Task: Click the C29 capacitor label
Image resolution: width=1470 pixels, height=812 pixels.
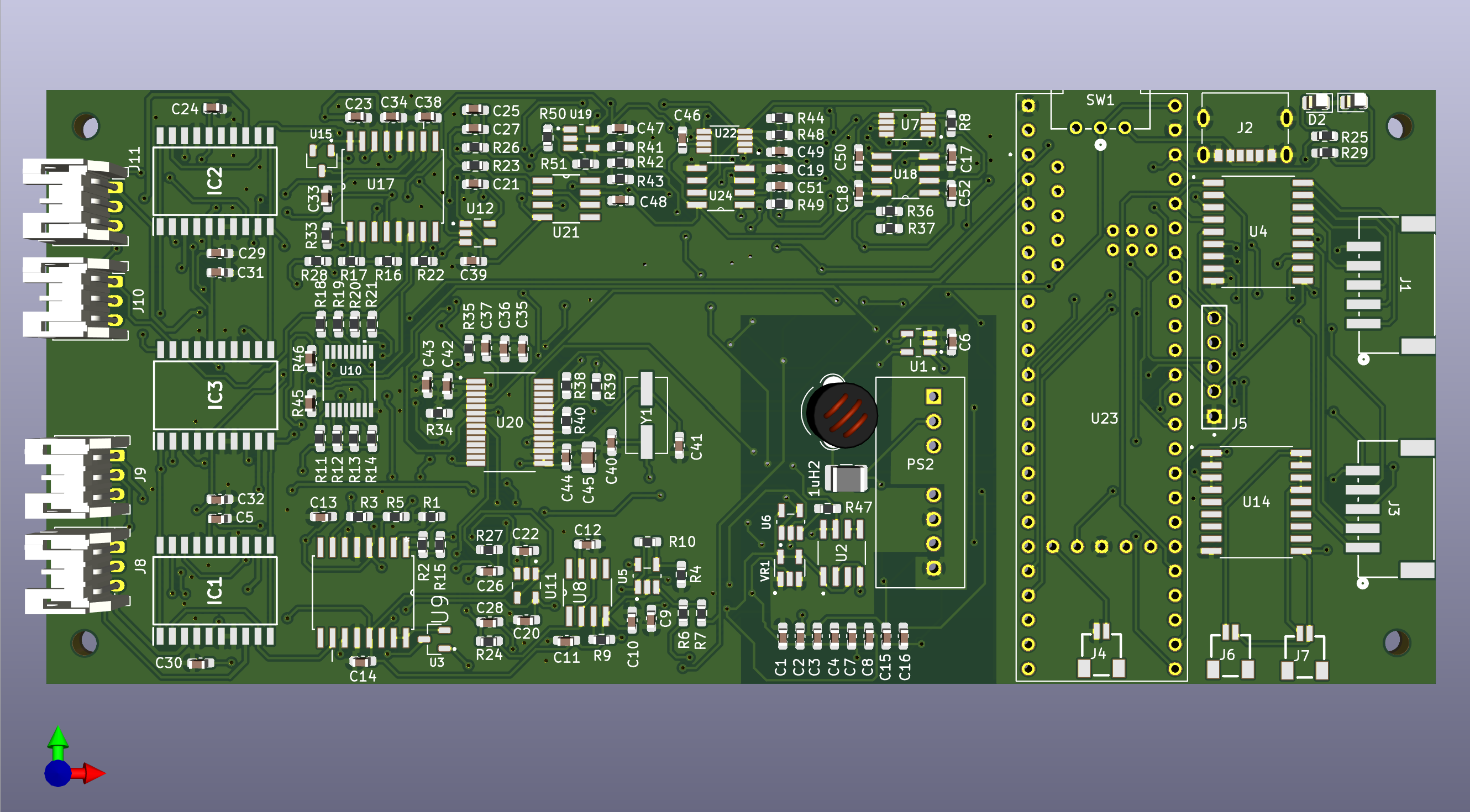Action: 251,253
